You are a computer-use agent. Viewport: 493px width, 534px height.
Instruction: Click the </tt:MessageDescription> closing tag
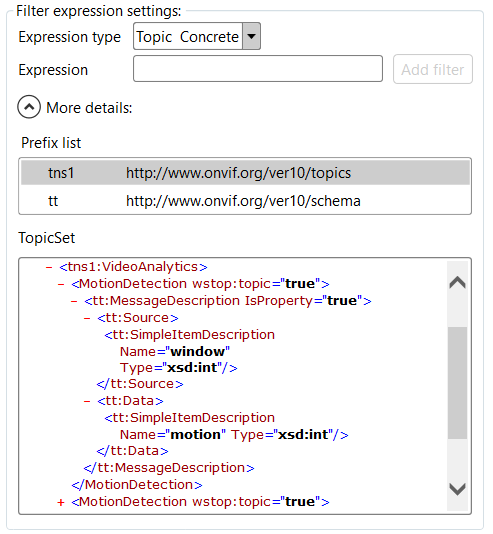point(169,468)
